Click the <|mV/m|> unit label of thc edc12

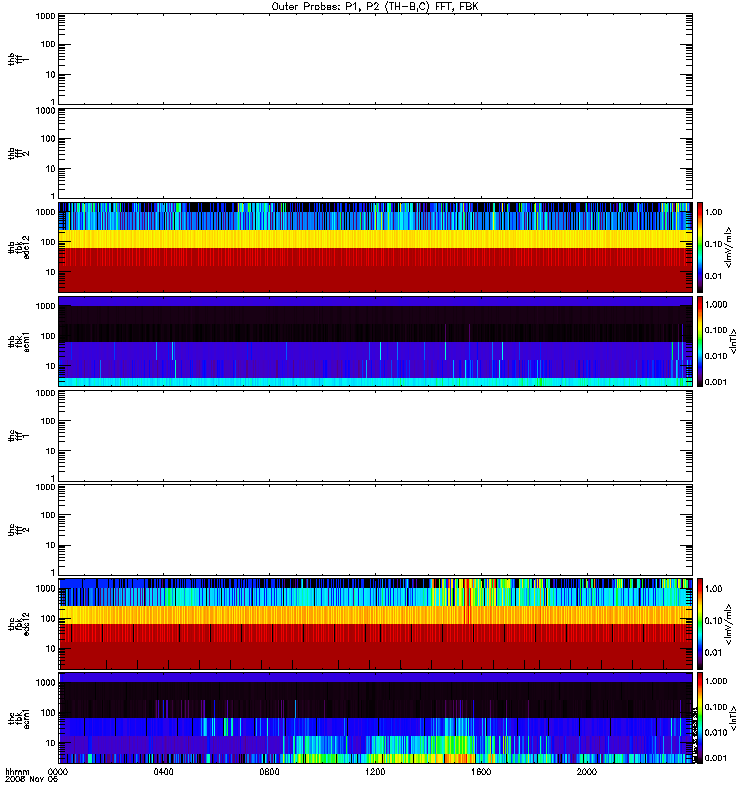[x=729, y=624]
